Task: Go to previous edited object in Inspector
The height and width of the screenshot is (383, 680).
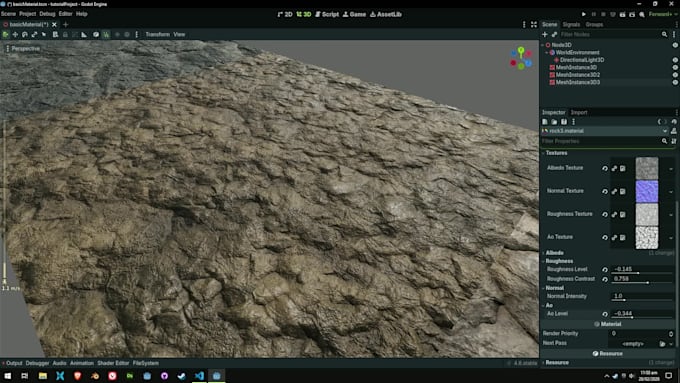Action: pos(659,122)
